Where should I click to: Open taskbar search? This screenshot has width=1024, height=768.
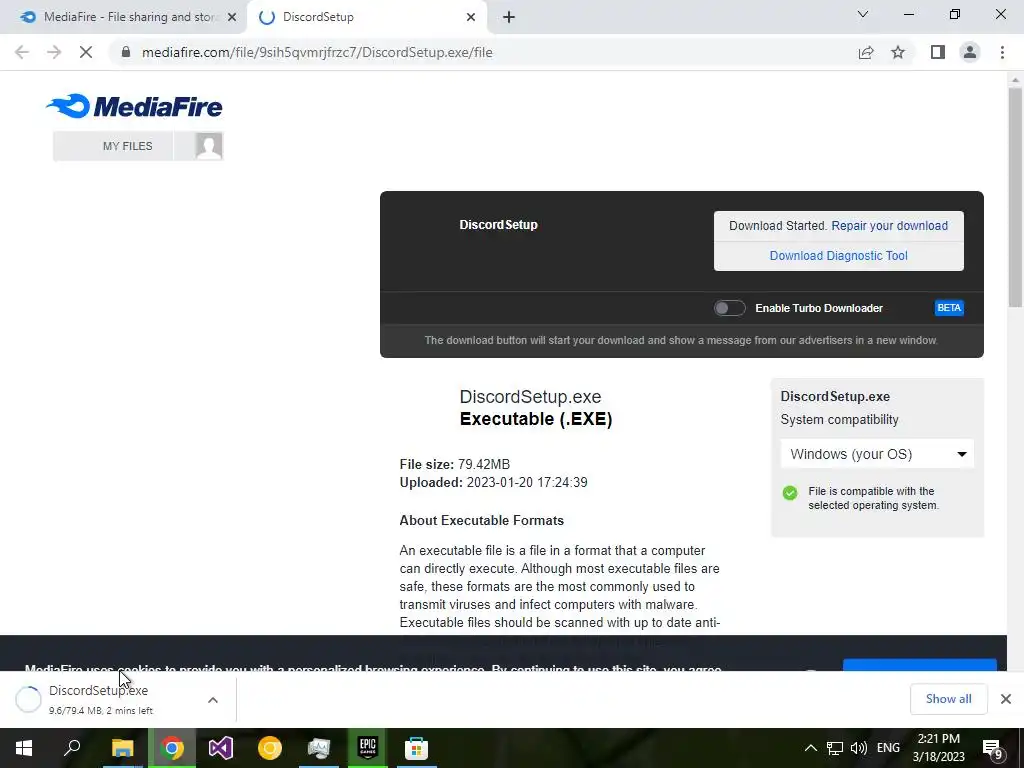click(x=72, y=748)
